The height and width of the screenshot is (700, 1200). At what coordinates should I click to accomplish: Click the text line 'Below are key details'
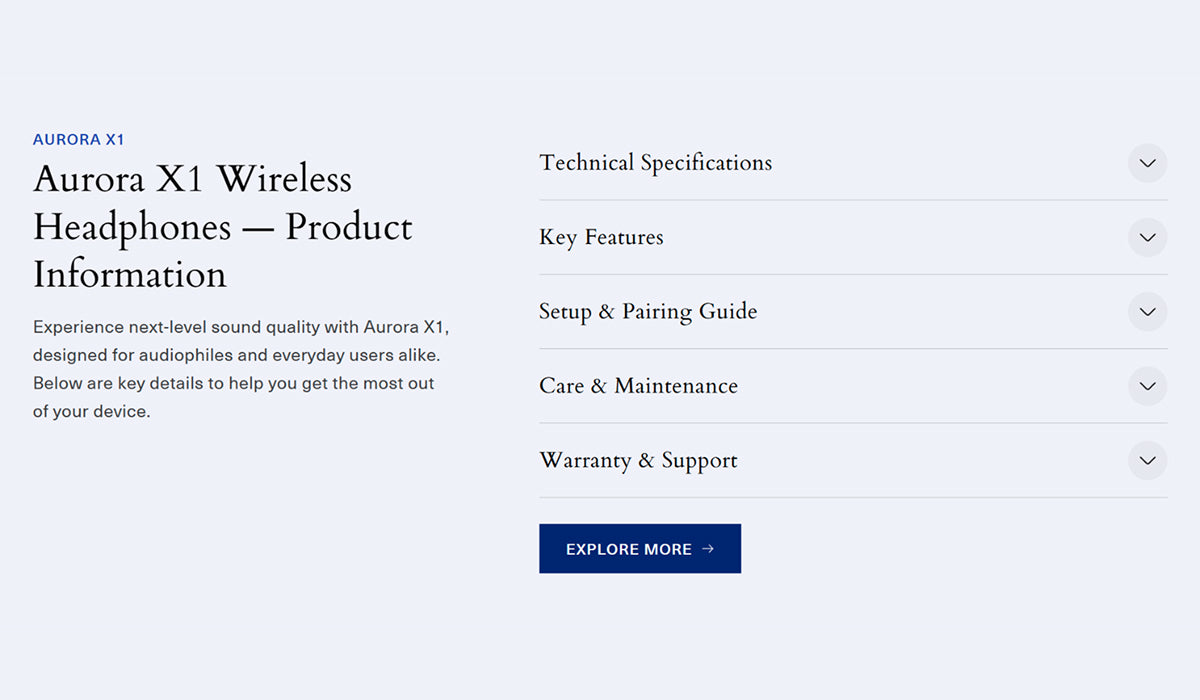[233, 383]
